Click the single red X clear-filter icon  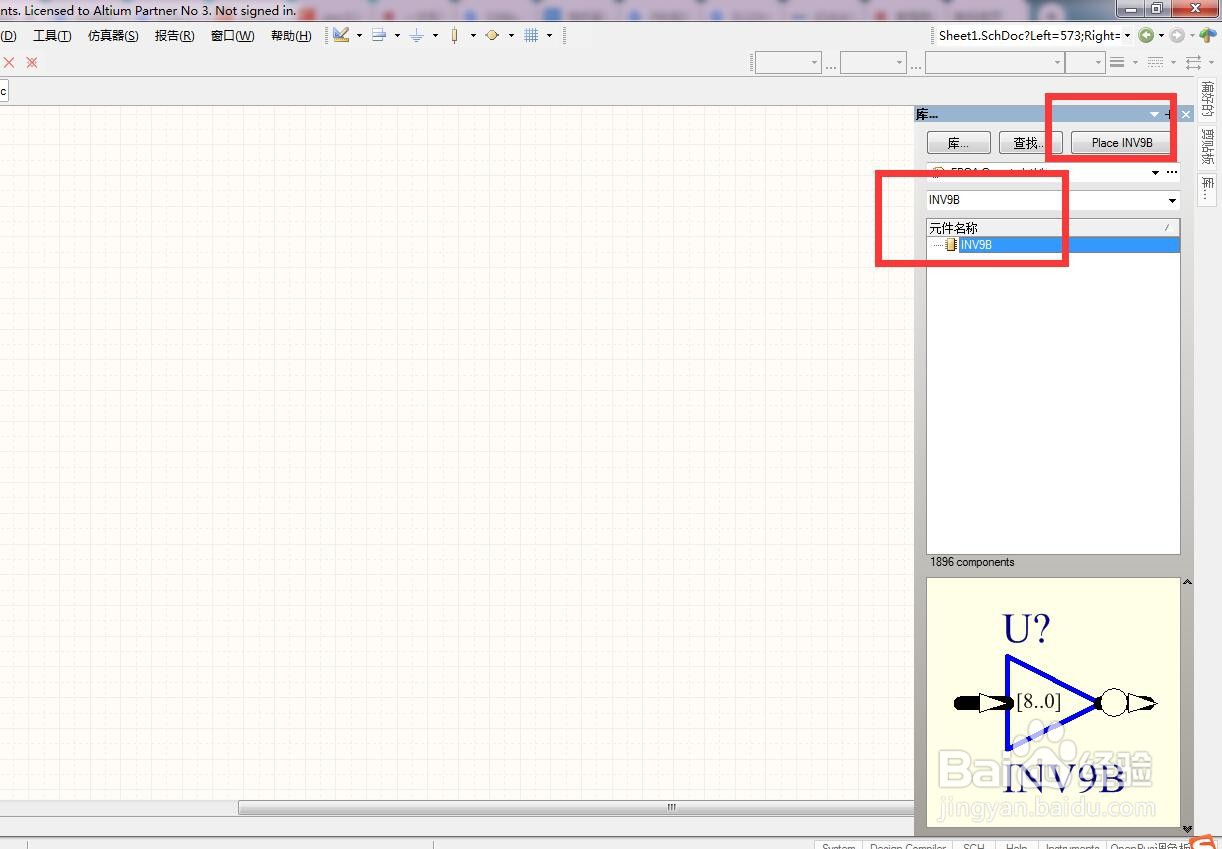(x=9, y=62)
